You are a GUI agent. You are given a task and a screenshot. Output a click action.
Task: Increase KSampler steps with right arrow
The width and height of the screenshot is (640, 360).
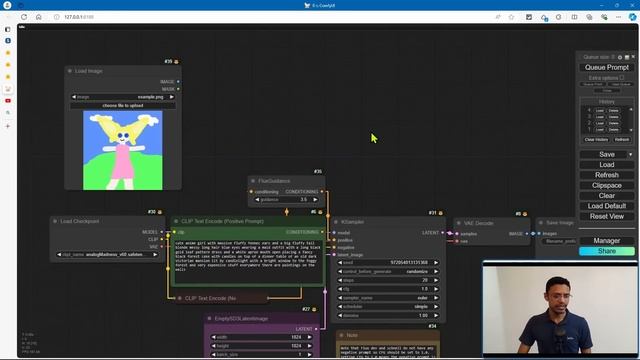point(436,280)
